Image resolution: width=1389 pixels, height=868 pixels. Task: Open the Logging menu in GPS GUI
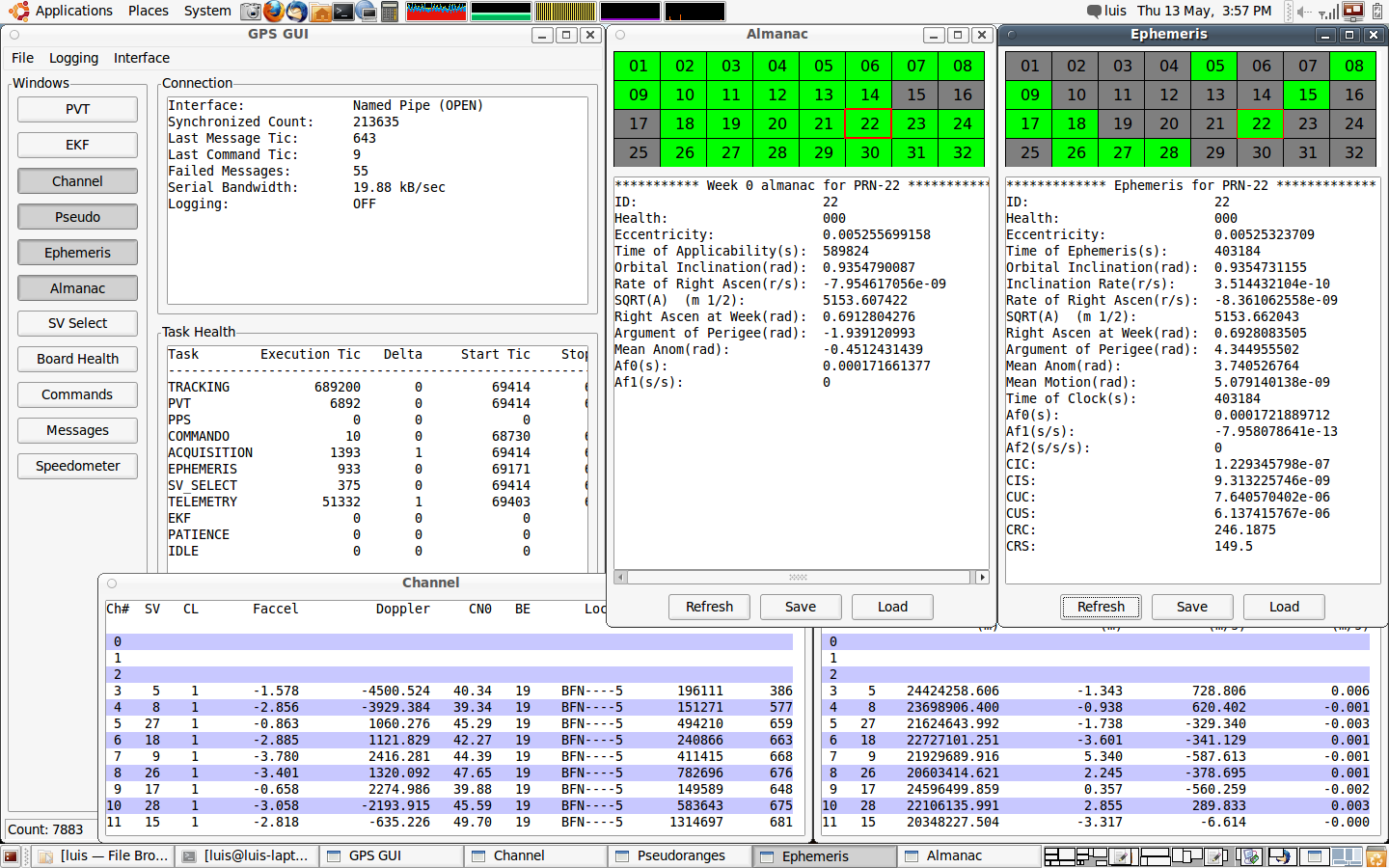[x=73, y=58]
